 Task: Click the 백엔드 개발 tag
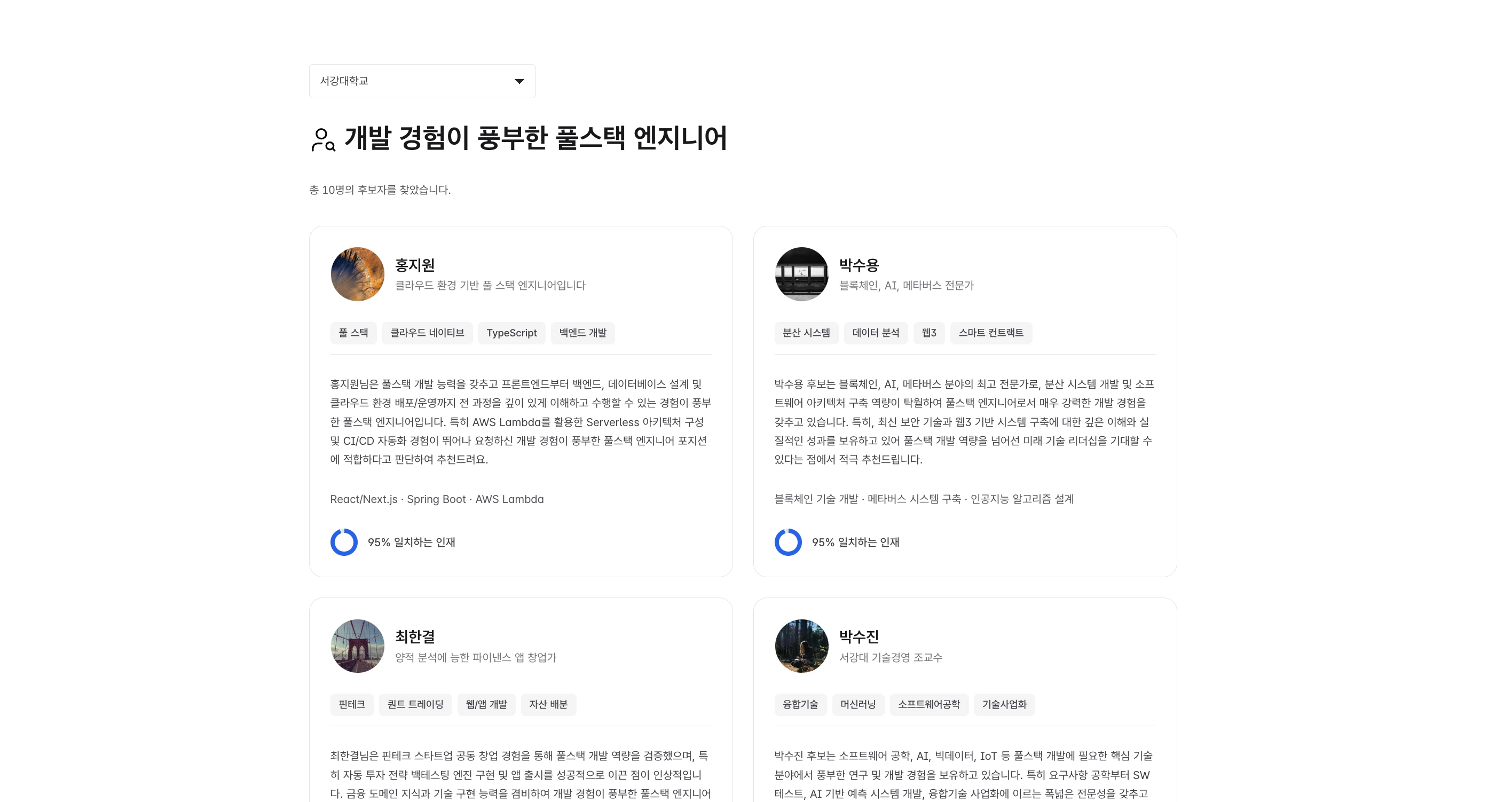583,333
